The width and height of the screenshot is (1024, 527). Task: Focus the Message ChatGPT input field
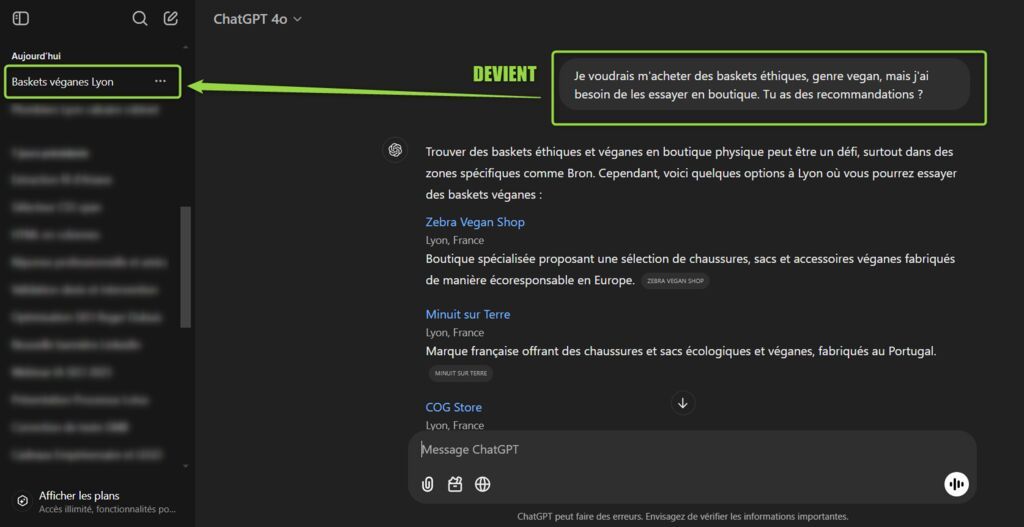point(692,450)
